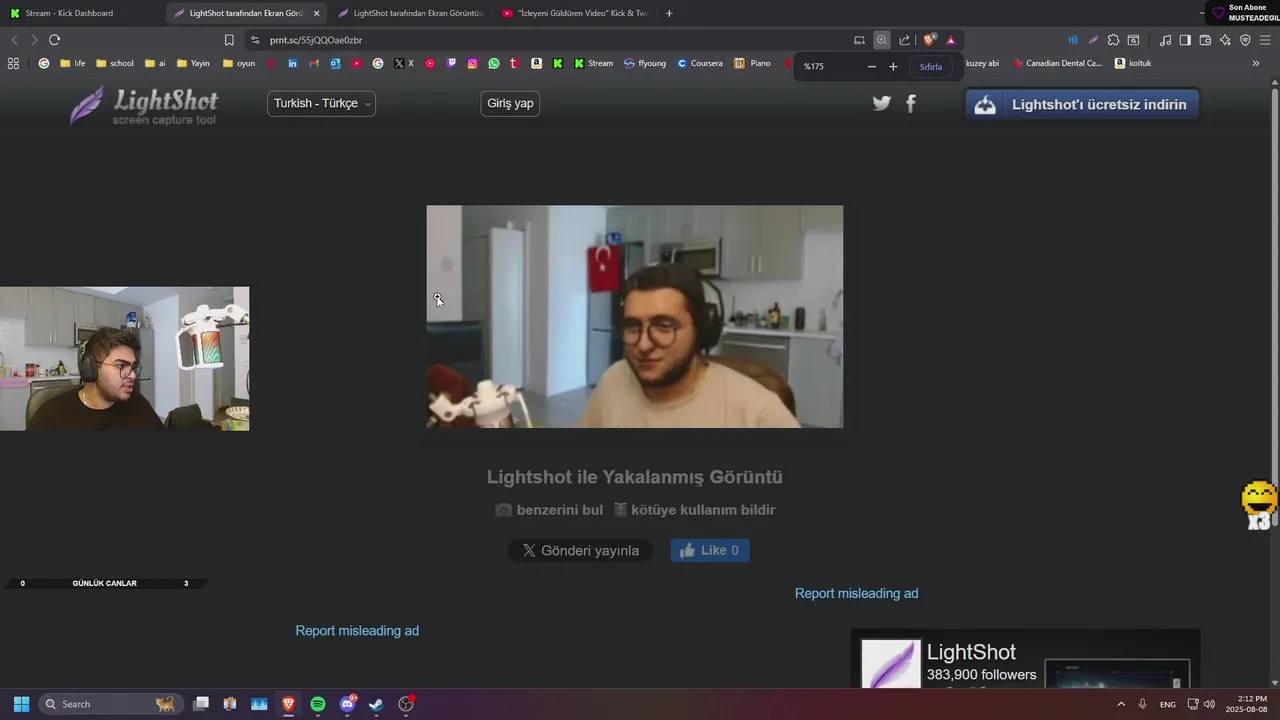Open Brave VPN shield icon
1280x720 pixels.
coord(1245,40)
